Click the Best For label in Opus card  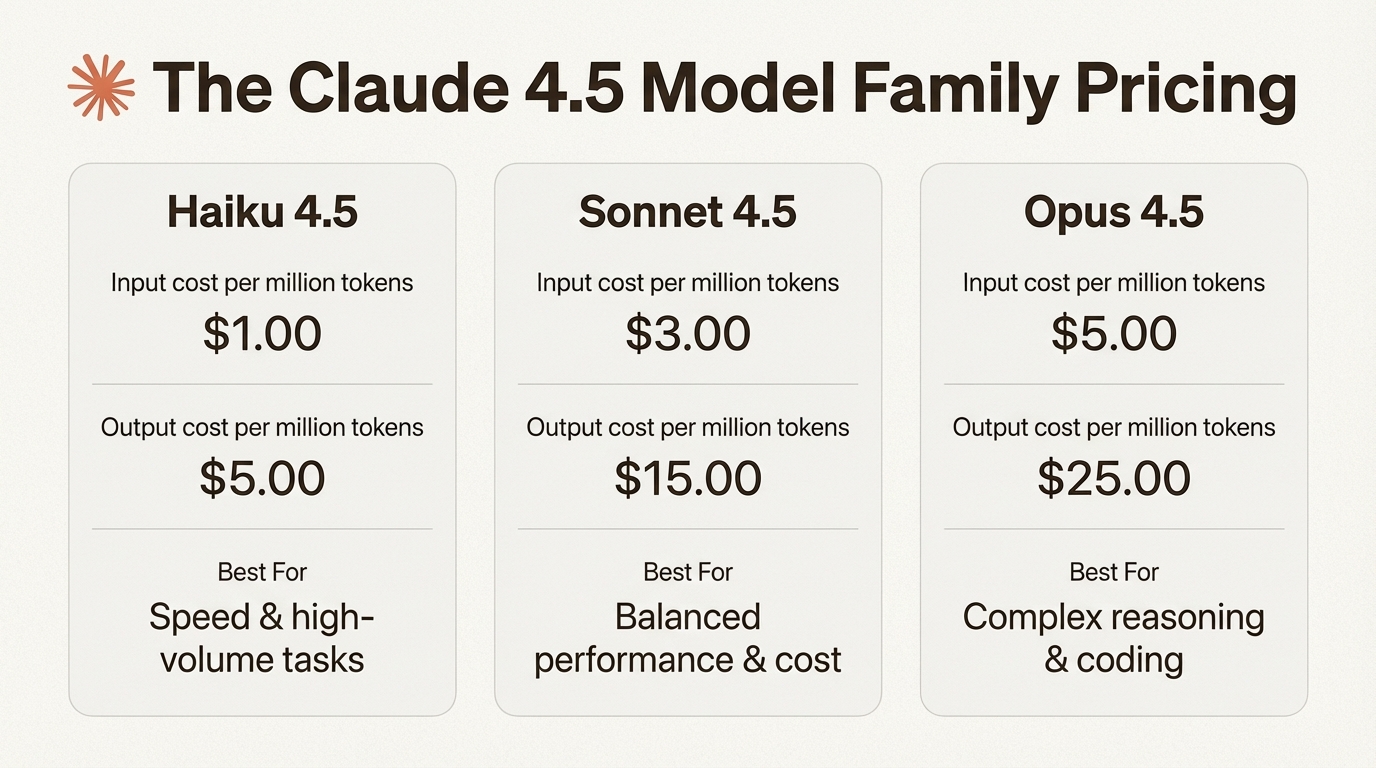[x=1114, y=572]
